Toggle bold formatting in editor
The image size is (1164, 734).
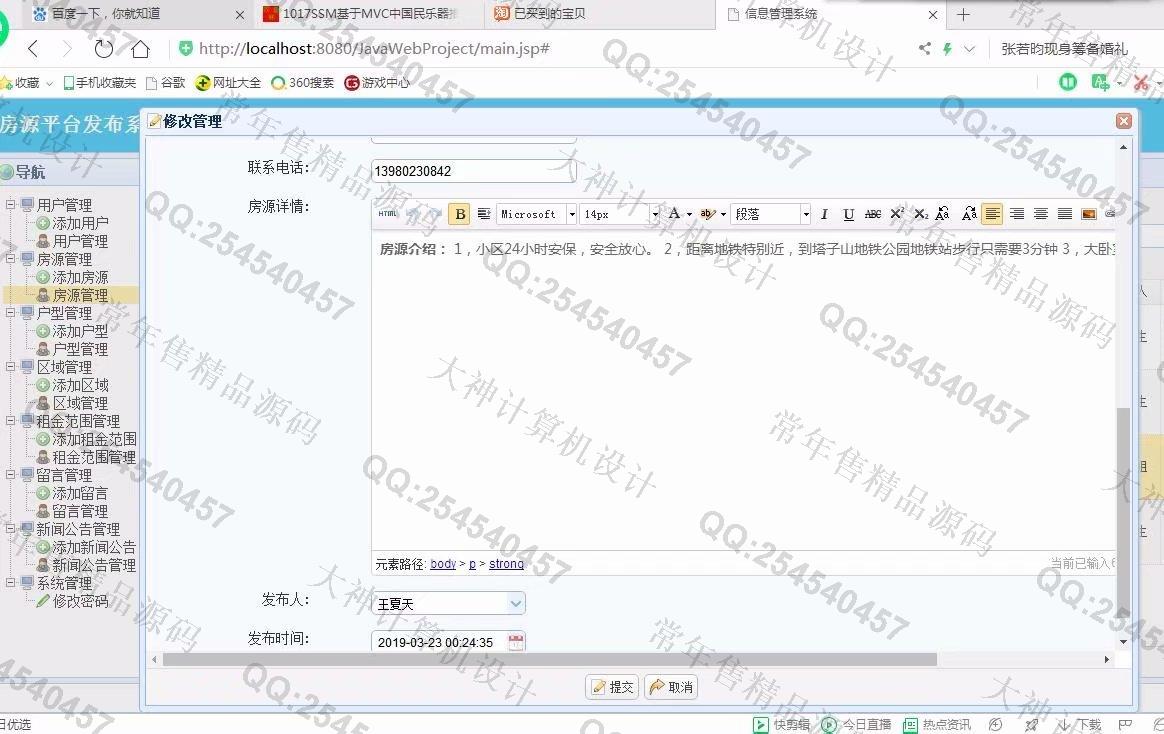(460, 214)
